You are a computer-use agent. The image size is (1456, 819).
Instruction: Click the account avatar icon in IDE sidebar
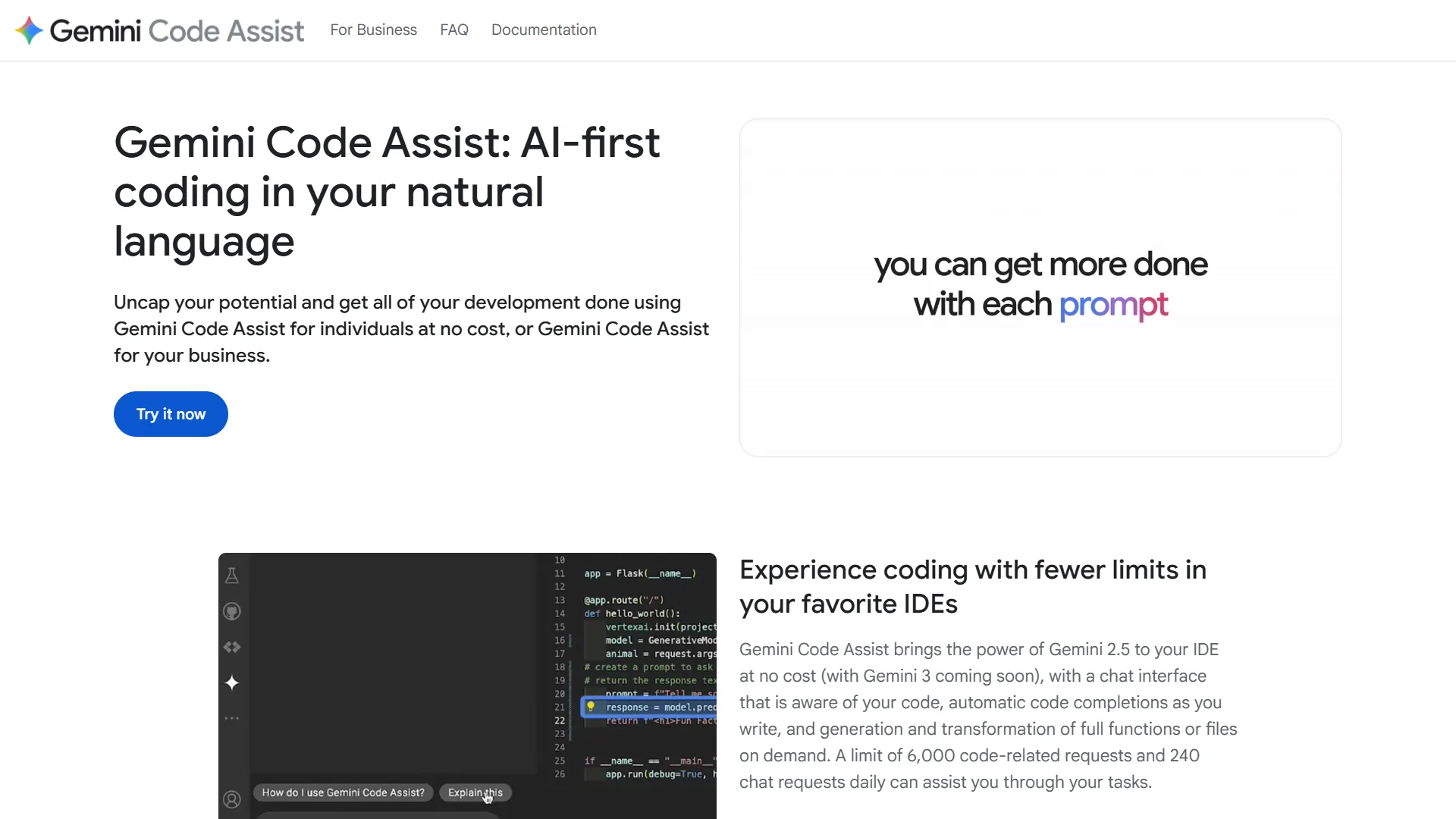[x=232, y=799]
